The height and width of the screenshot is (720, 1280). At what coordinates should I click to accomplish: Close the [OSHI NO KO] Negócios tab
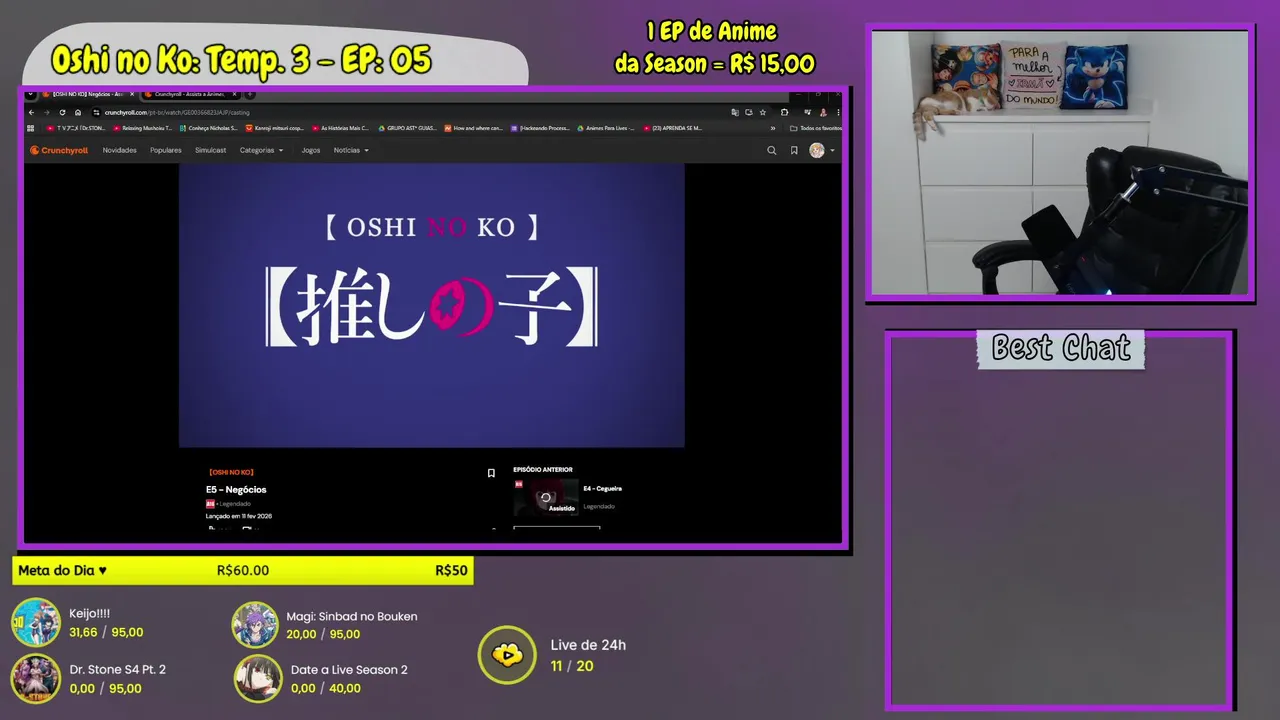[132, 94]
